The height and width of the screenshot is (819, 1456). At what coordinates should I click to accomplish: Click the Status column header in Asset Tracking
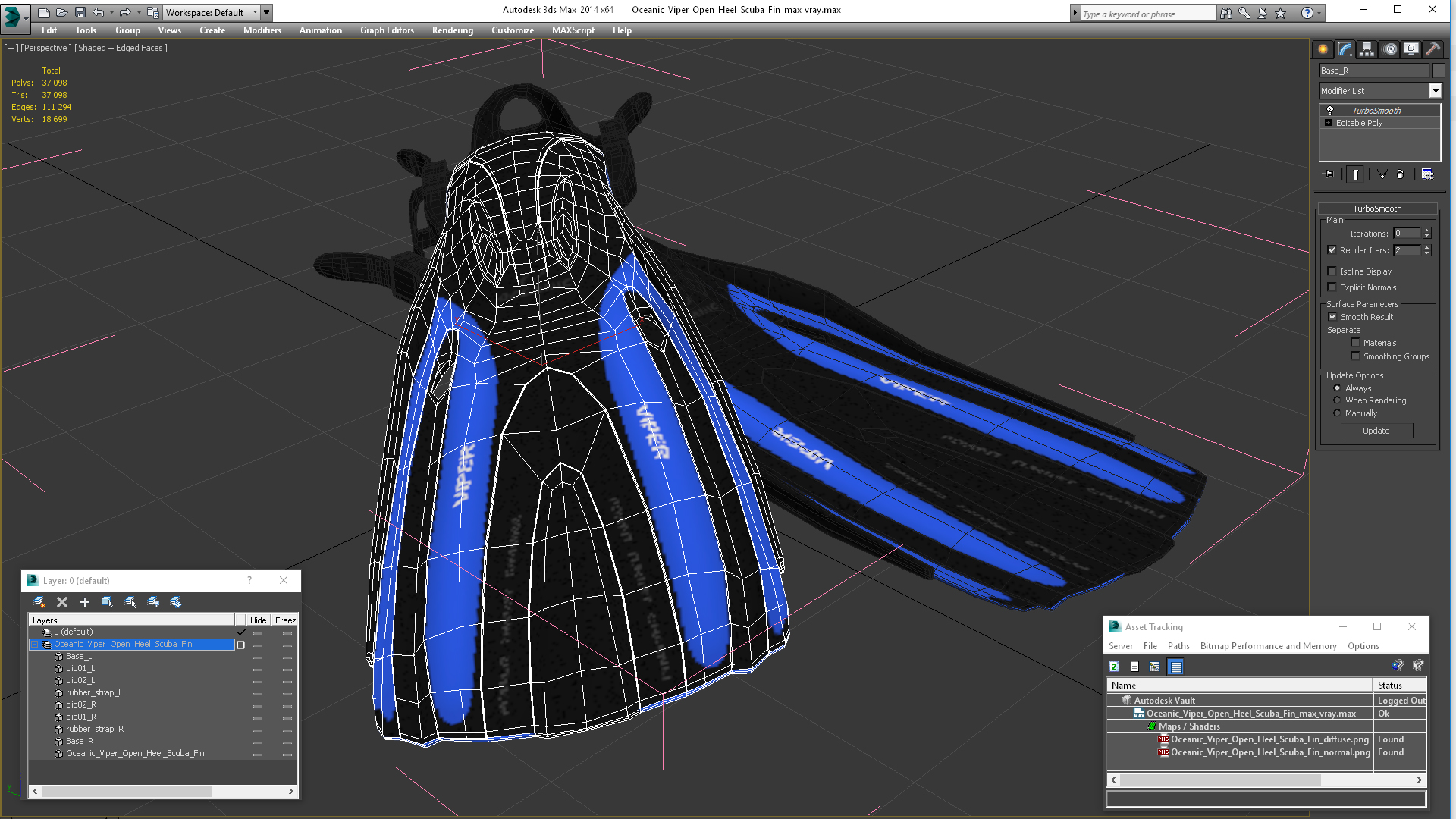tap(1400, 686)
